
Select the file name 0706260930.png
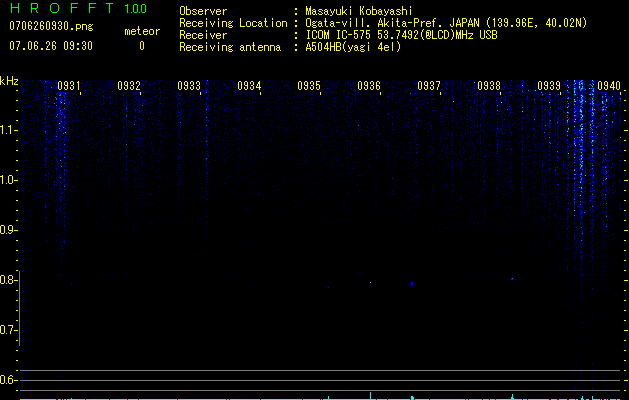coord(51,26)
